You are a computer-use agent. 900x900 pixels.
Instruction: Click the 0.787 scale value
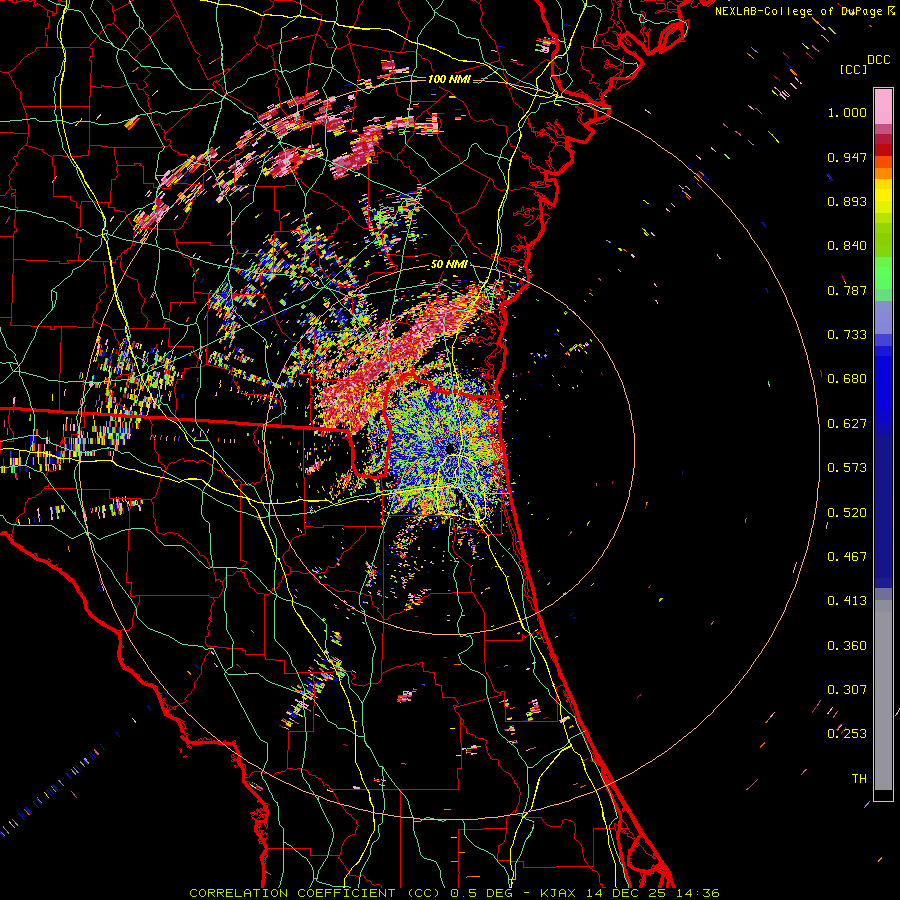point(847,290)
